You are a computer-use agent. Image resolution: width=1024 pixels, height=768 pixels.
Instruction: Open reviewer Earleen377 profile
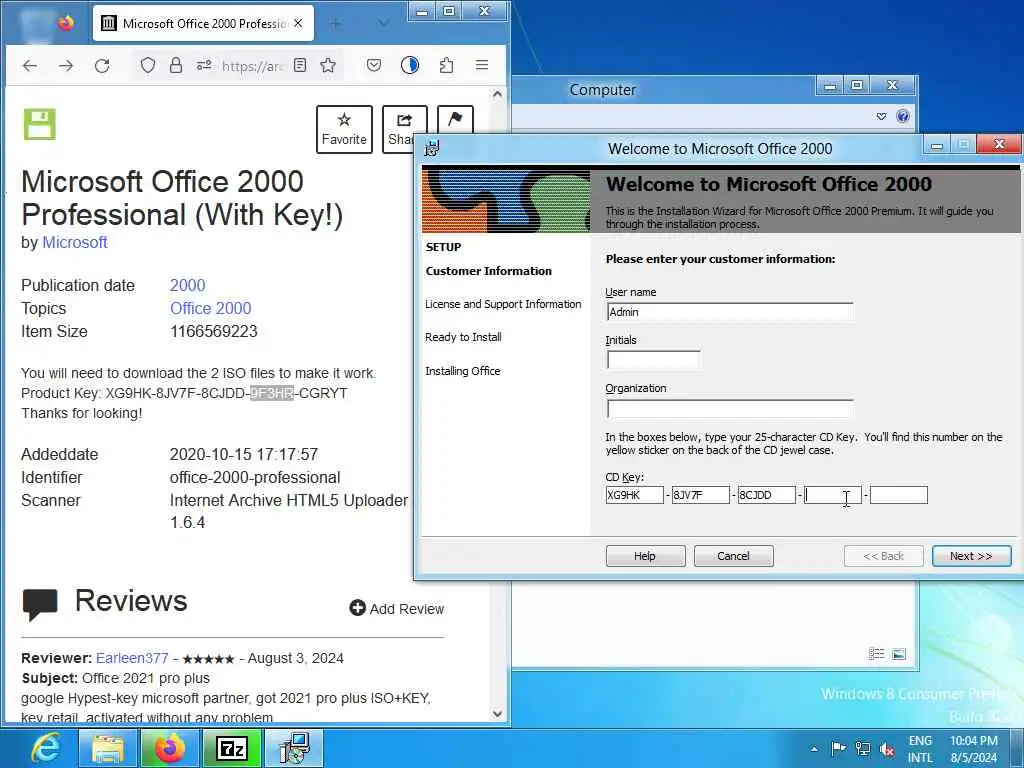132,658
